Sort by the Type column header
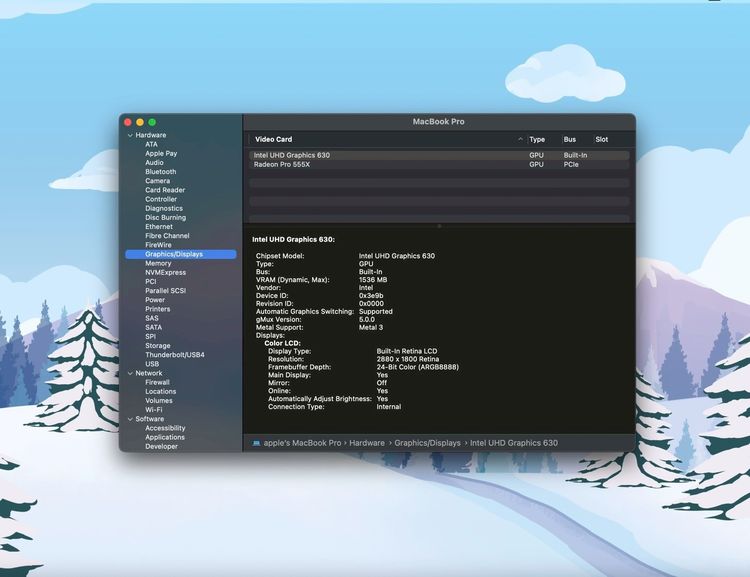Viewport: 750px width, 577px height. (x=537, y=140)
